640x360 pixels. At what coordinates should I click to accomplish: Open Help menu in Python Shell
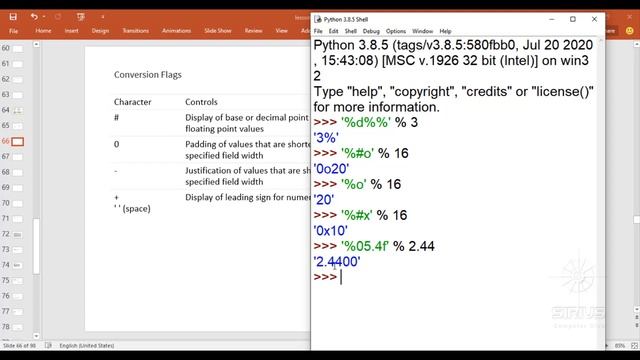pos(445,31)
